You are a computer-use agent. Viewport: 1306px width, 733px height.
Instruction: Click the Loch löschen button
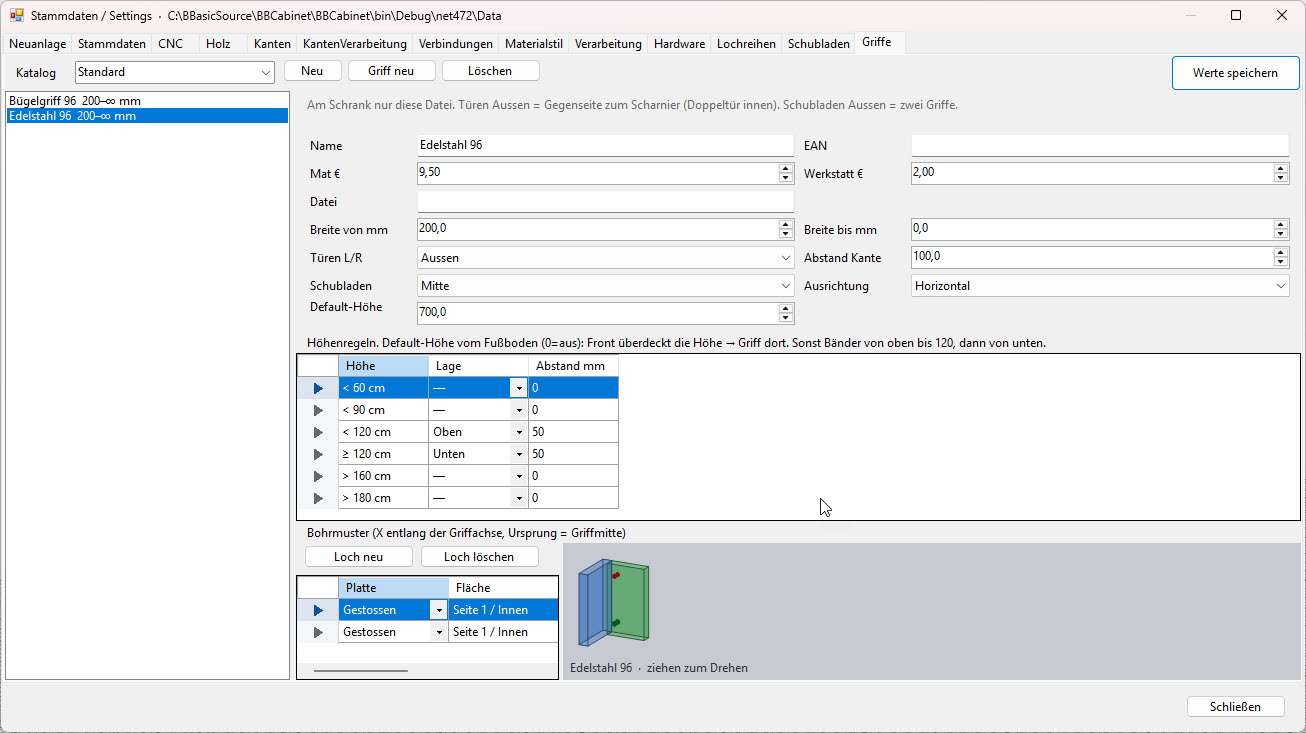click(479, 557)
